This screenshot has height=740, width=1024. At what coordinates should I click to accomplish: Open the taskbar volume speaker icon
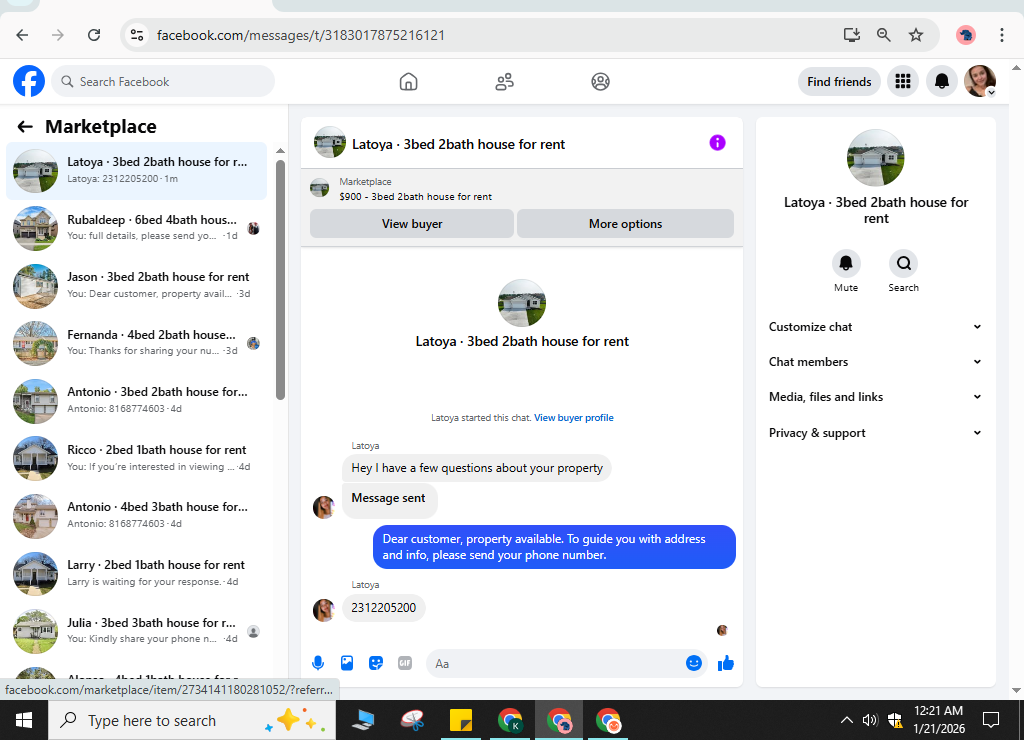click(869, 720)
